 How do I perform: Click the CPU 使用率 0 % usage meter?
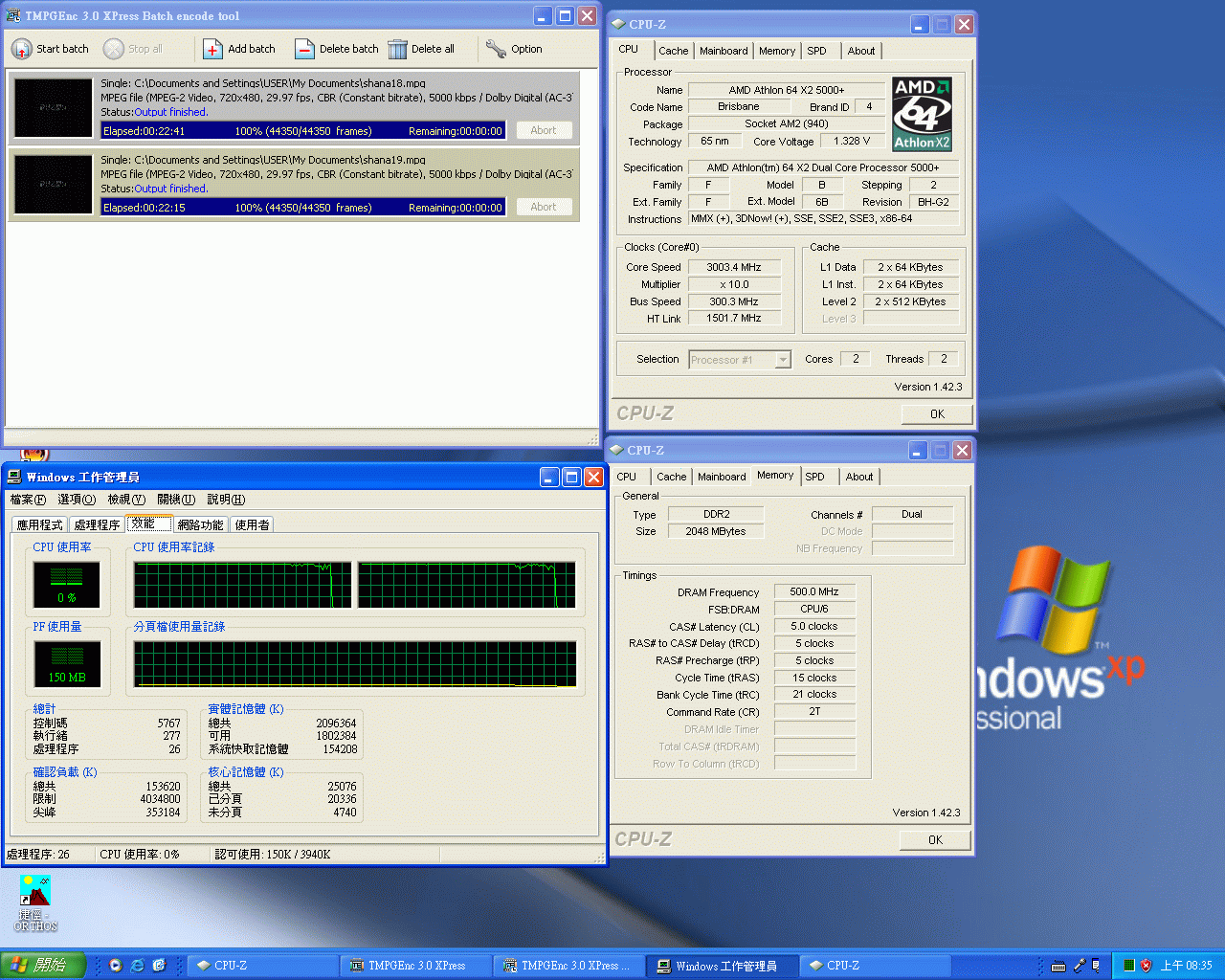(67, 584)
